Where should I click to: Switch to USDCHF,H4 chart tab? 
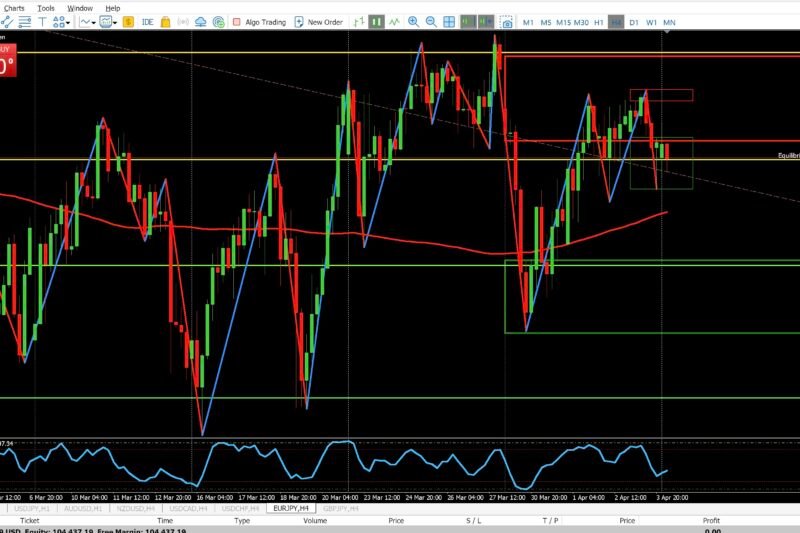240,509
